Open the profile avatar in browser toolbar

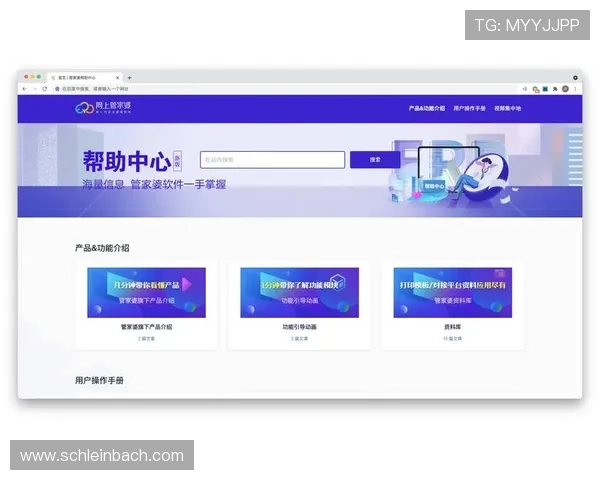(565, 89)
